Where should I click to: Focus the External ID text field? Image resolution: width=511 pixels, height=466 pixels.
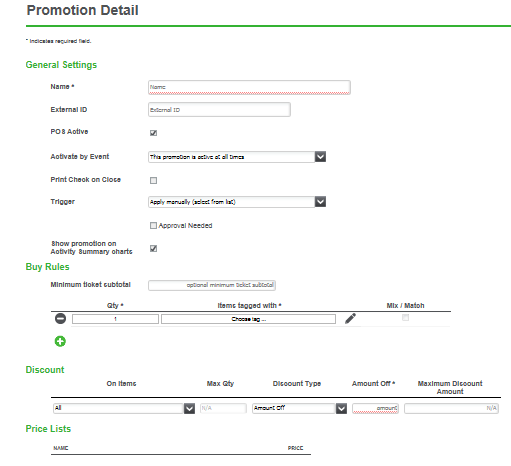pyautogui.click(x=219, y=110)
